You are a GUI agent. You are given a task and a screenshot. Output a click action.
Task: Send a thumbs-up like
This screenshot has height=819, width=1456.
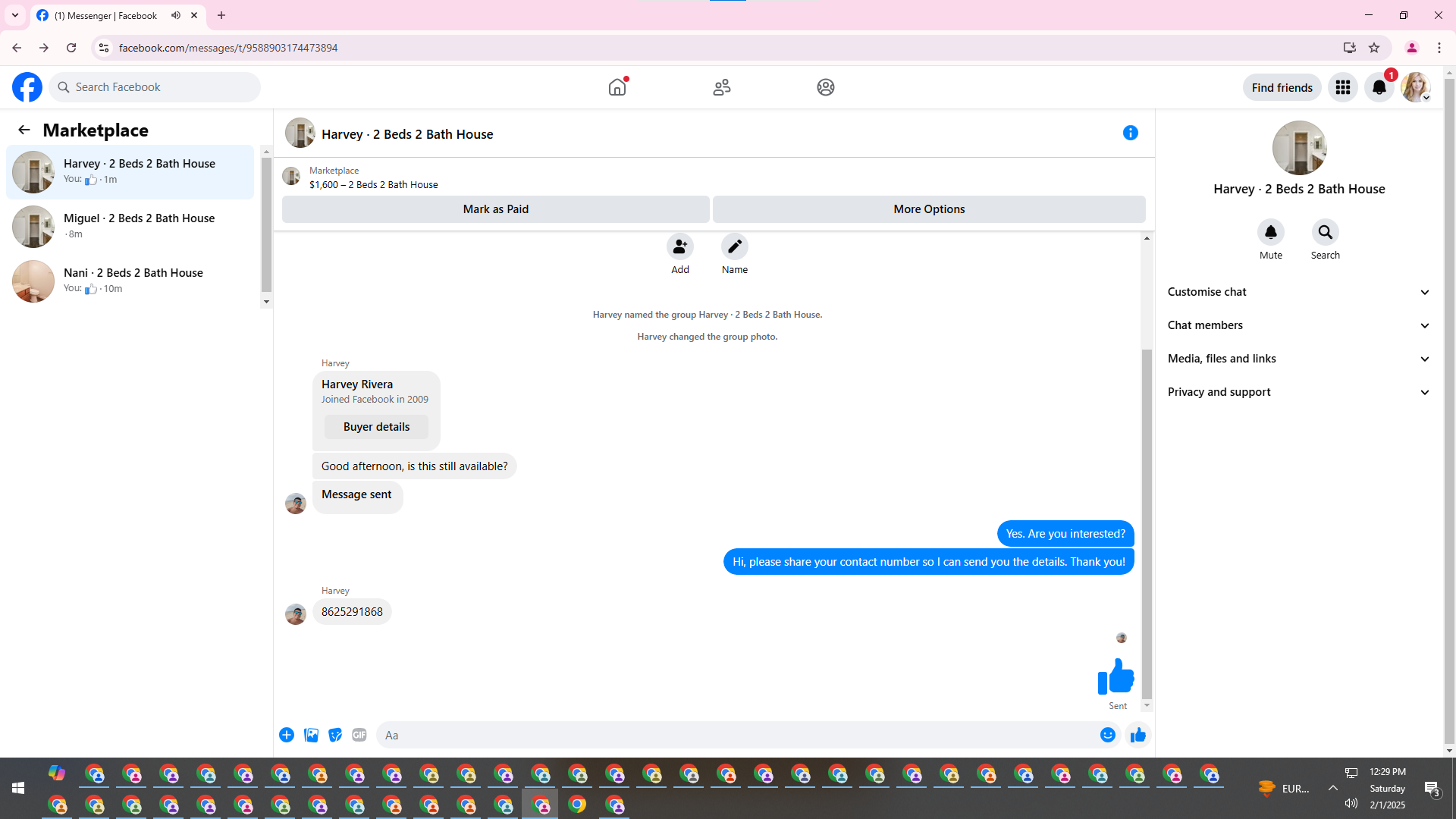(x=1137, y=735)
